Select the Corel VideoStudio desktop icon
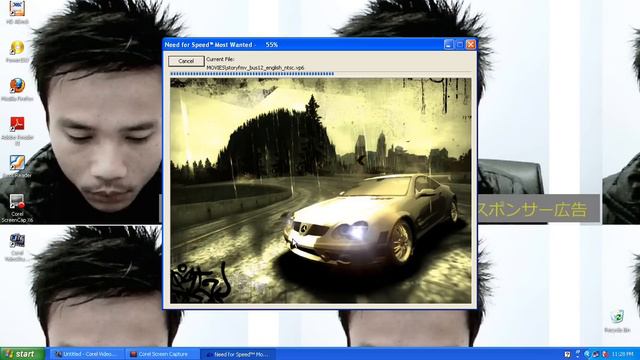 (17, 247)
